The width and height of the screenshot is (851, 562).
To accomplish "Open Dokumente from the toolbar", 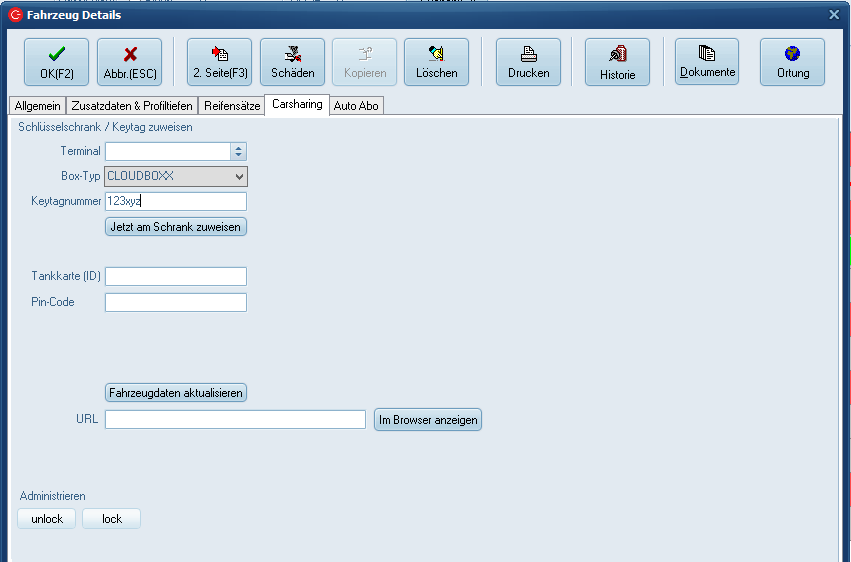I will pos(707,62).
